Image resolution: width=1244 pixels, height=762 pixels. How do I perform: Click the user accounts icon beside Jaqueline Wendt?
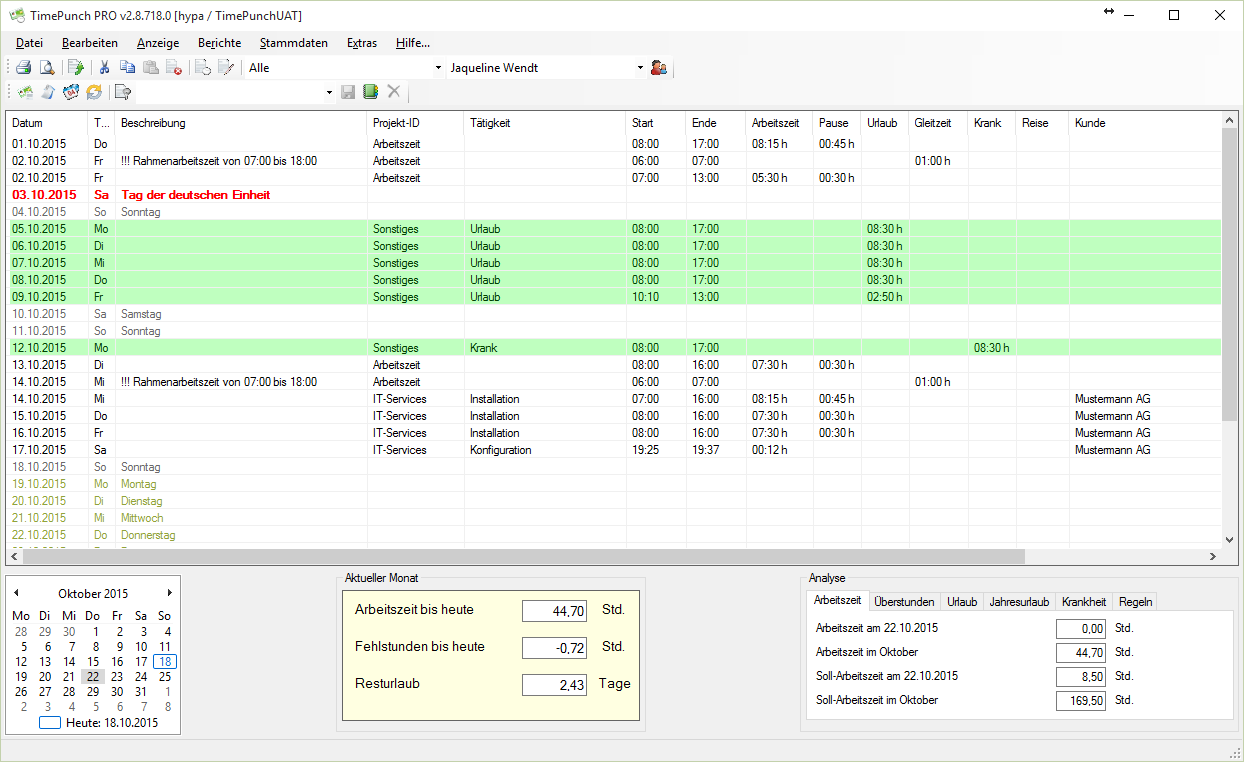point(658,68)
